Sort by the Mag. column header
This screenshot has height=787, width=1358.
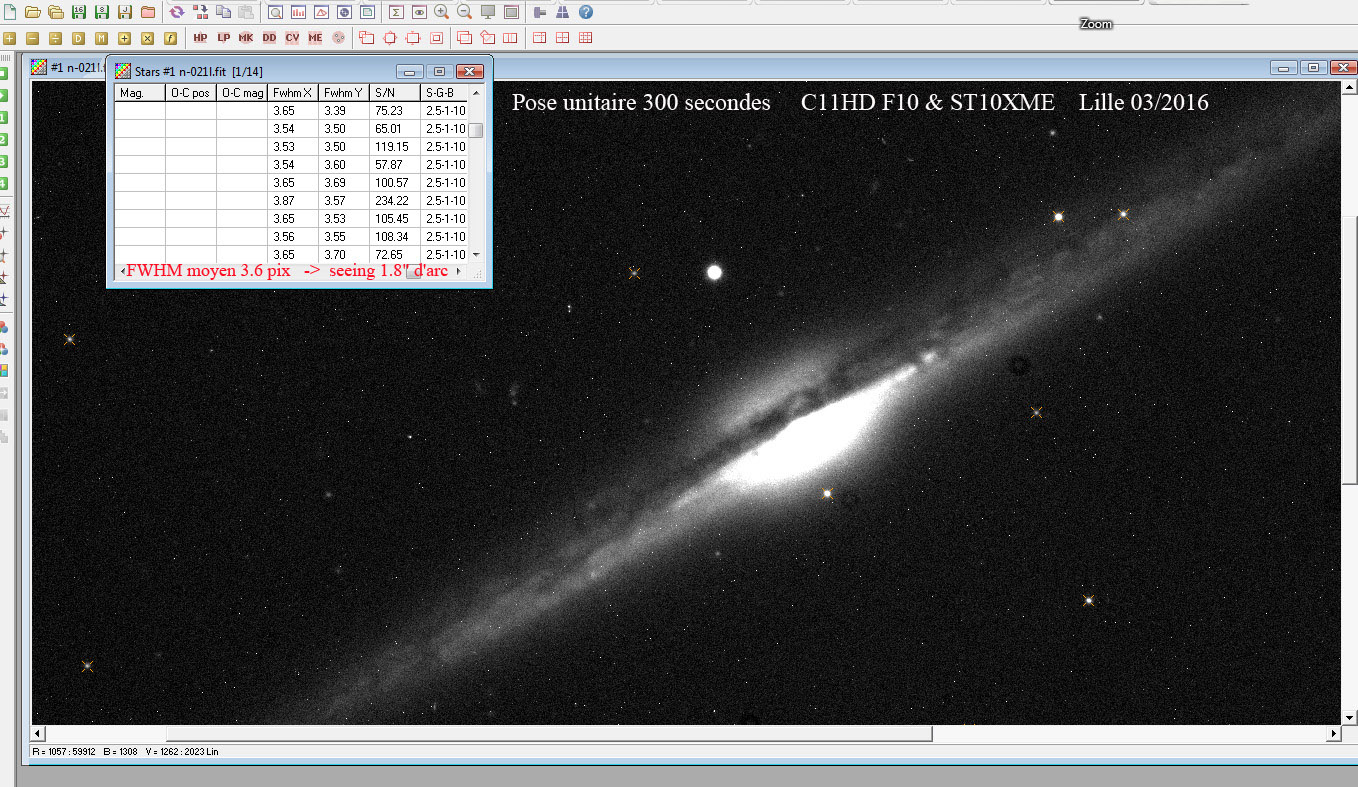140,93
